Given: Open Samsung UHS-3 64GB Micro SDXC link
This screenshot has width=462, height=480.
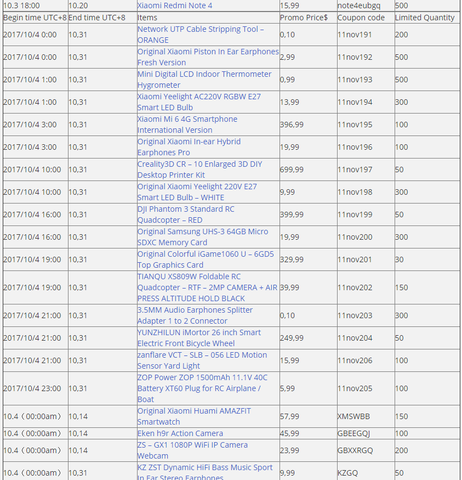Looking at the screenshot, I should [x=203, y=237].
